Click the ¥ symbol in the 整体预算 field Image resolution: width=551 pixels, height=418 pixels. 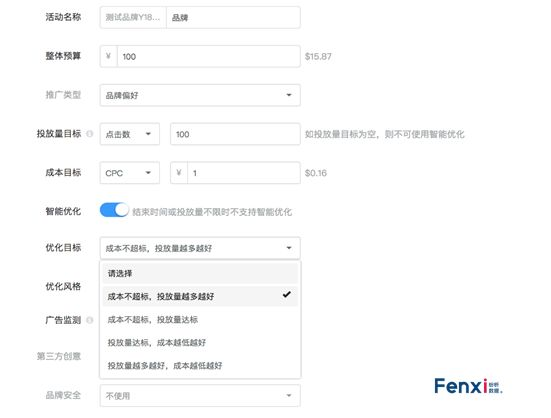pos(109,56)
